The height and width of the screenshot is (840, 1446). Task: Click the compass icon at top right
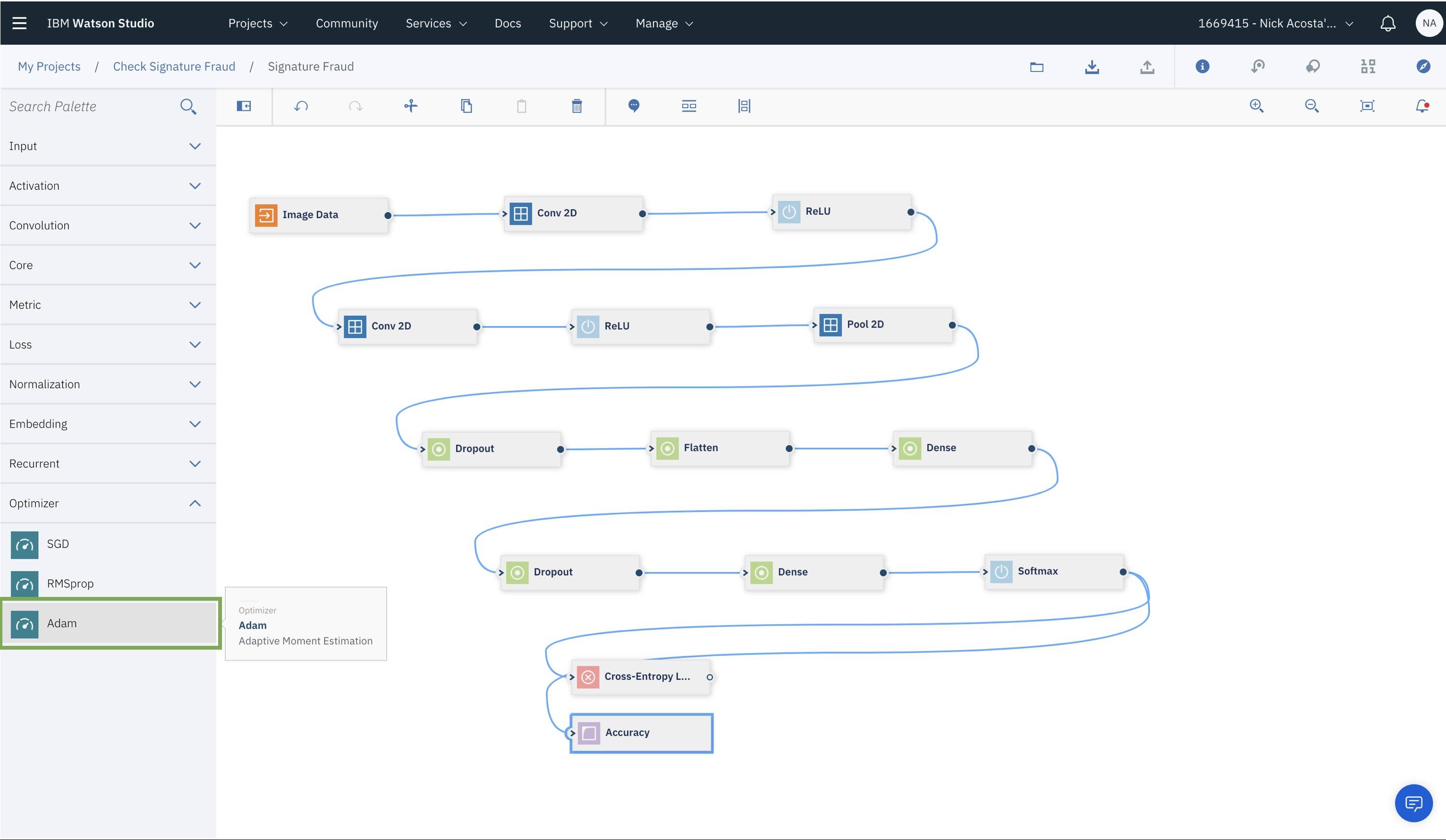coord(1423,66)
